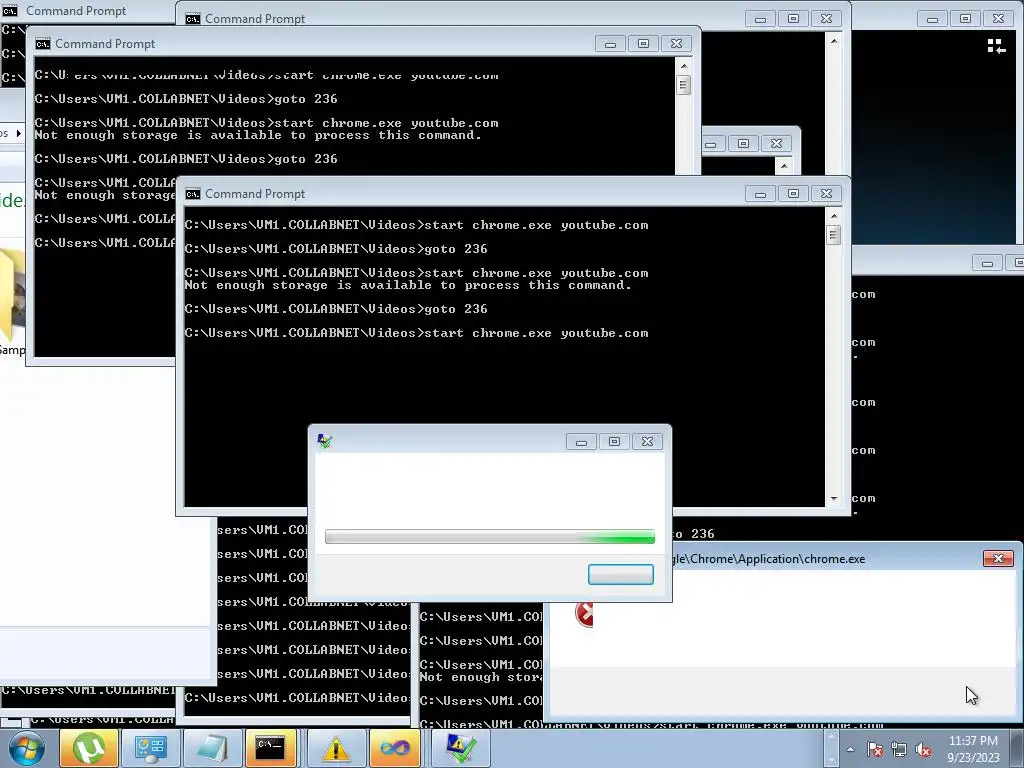Close the small window behind front Command Prompt
Screen dimensions: 1024x768
point(776,144)
